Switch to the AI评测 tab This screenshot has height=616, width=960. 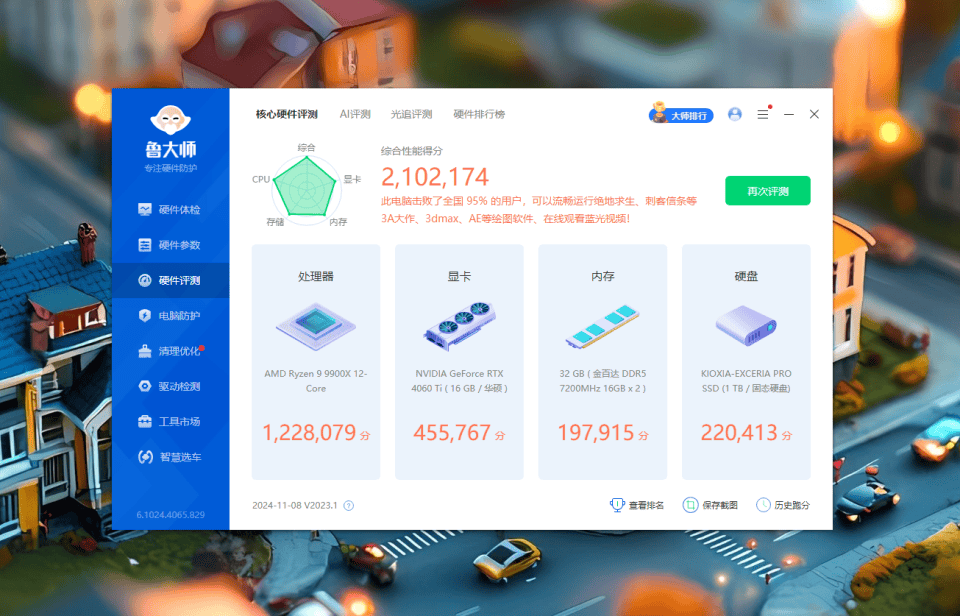pyautogui.click(x=355, y=115)
